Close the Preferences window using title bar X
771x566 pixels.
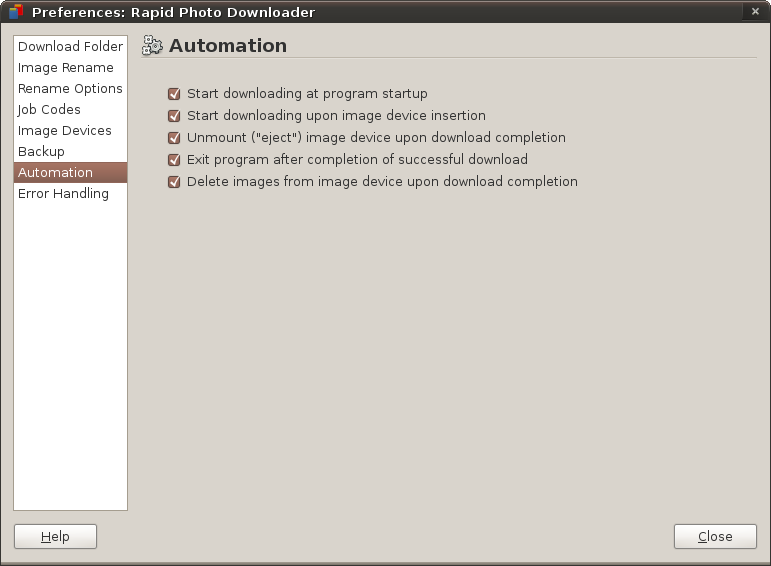(753, 12)
